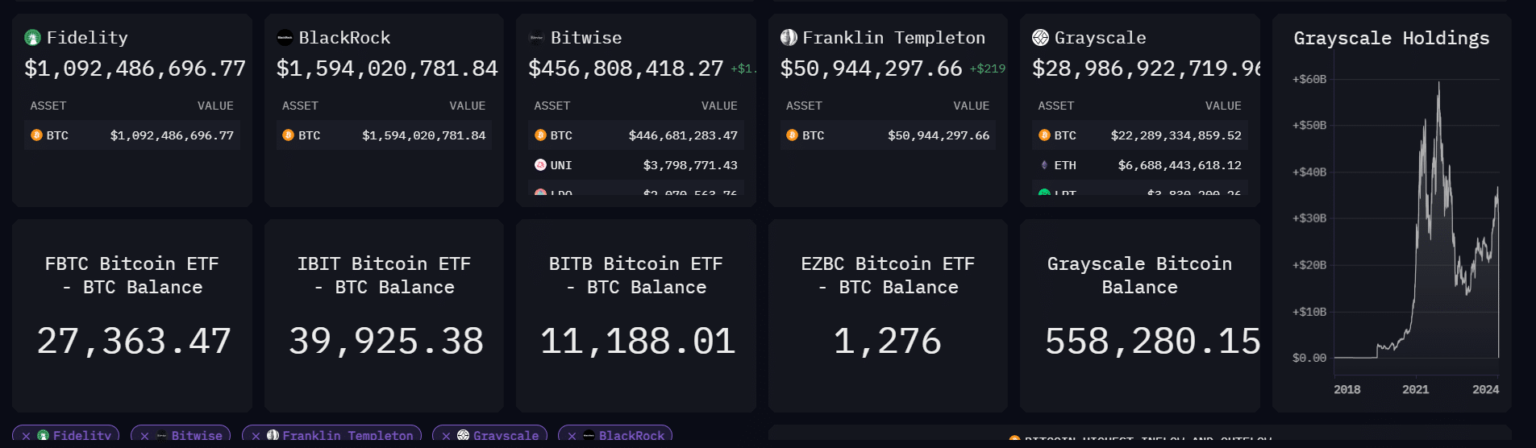The width and height of the screenshot is (1536, 448).
Task: Click the 2021 peak on Grayscale Holdings chart
Action: [1438, 84]
